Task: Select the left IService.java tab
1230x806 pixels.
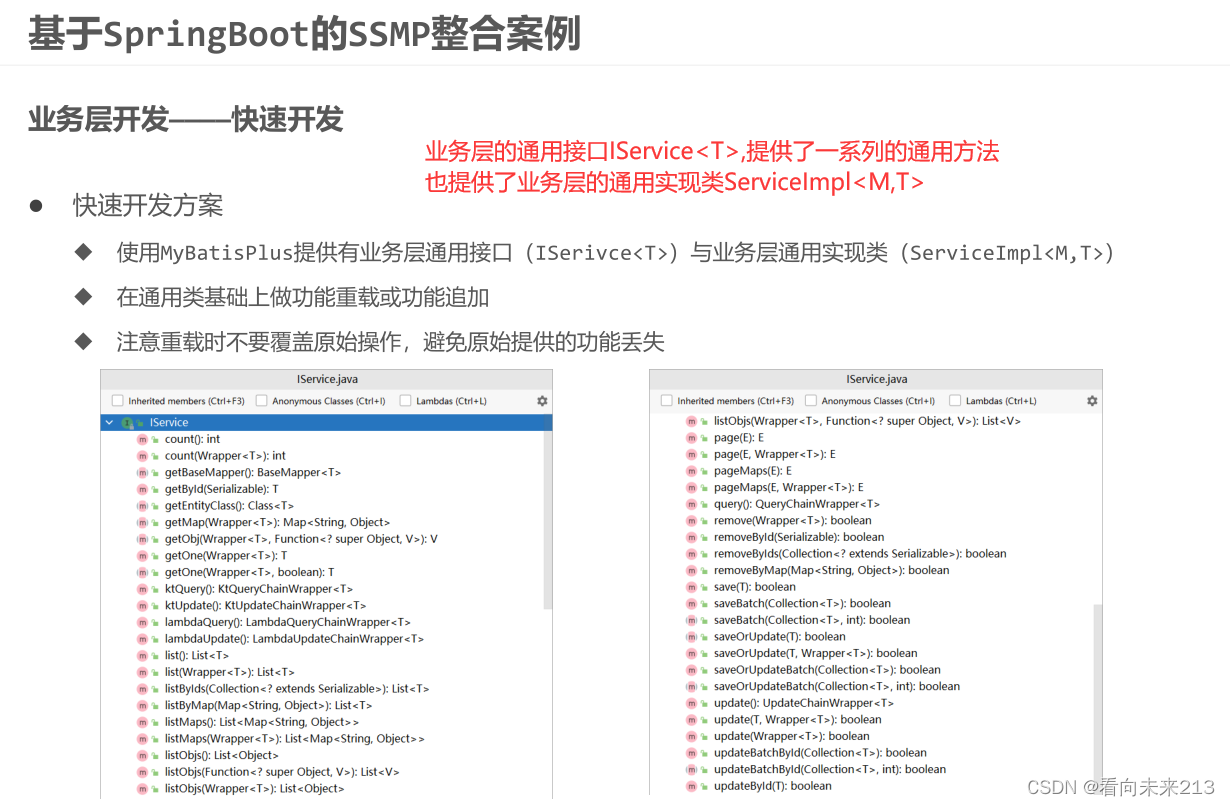Action: pyautogui.click(x=327, y=379)
